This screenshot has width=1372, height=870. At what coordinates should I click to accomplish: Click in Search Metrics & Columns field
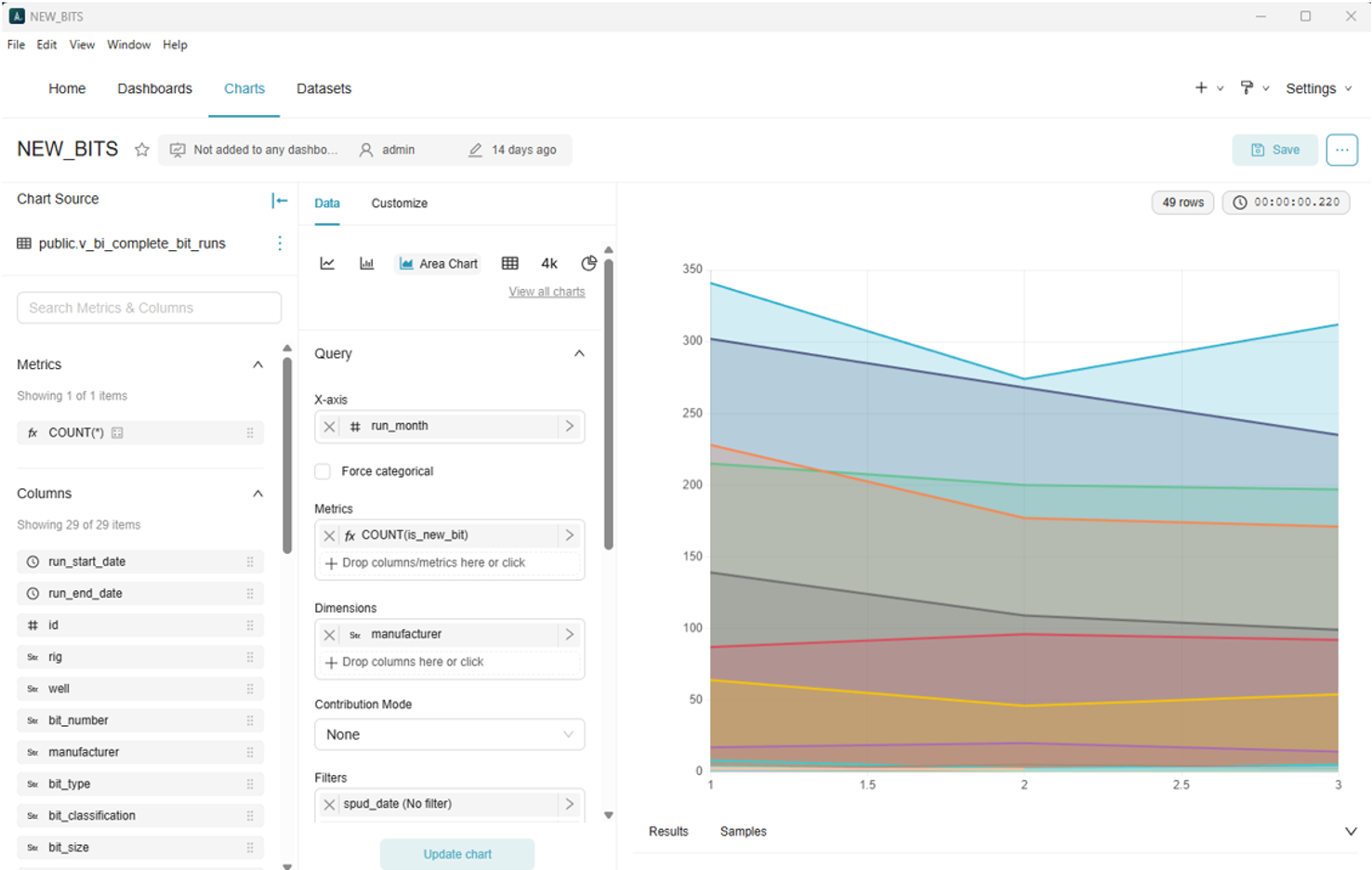point(149,309)
